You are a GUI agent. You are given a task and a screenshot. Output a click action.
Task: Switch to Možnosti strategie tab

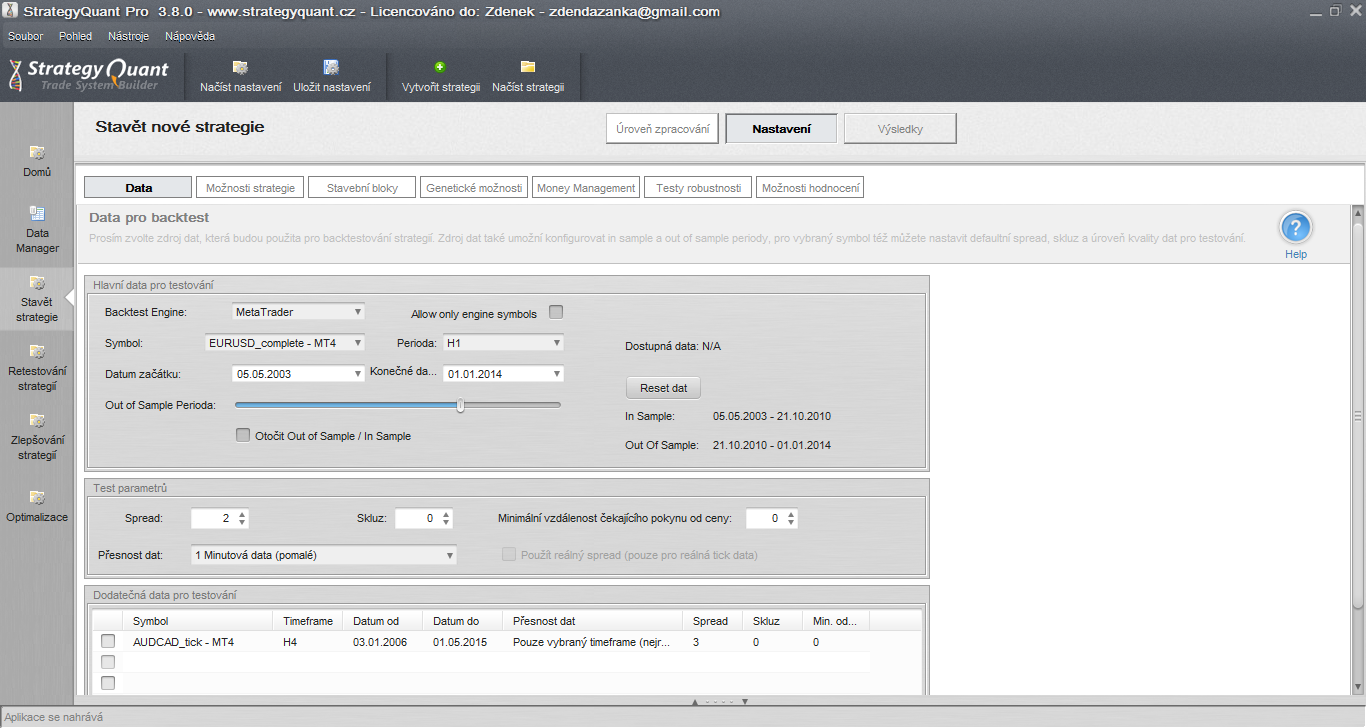pos(250,187)
